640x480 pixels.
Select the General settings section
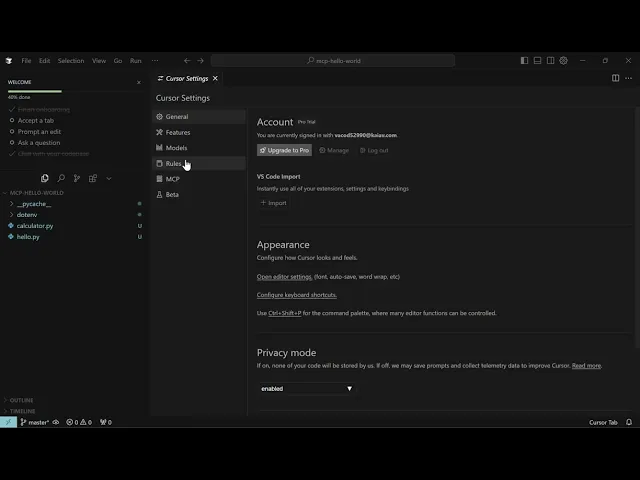click(199, 117)
